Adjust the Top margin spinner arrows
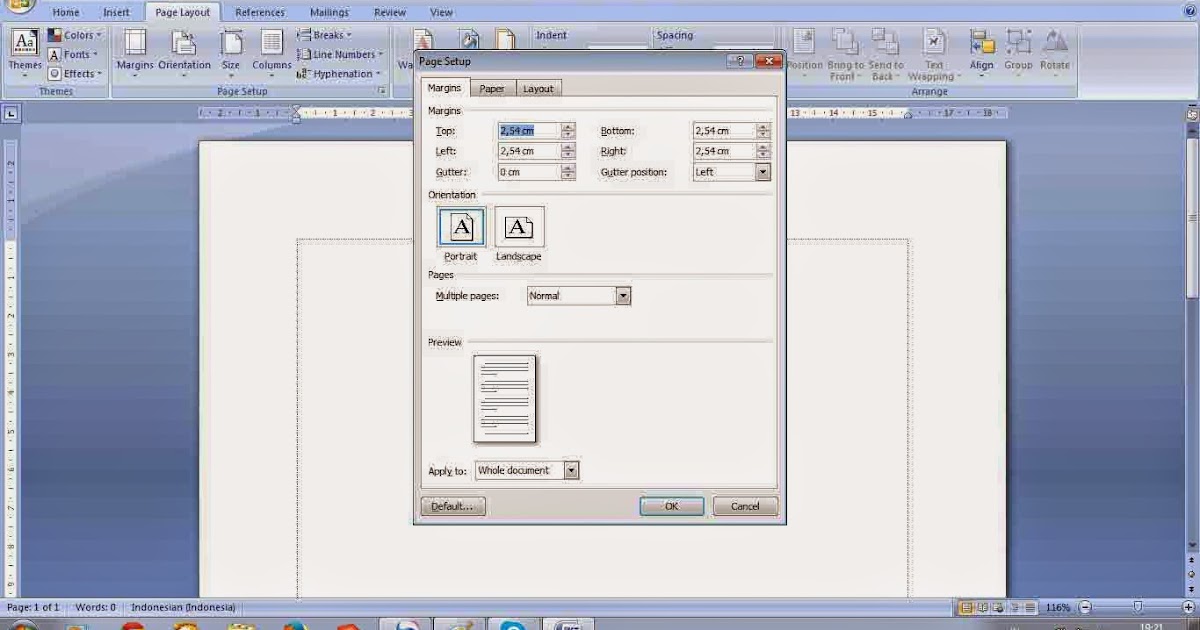The height and width of the screenshot is (630, 1200). coord(568,131)
